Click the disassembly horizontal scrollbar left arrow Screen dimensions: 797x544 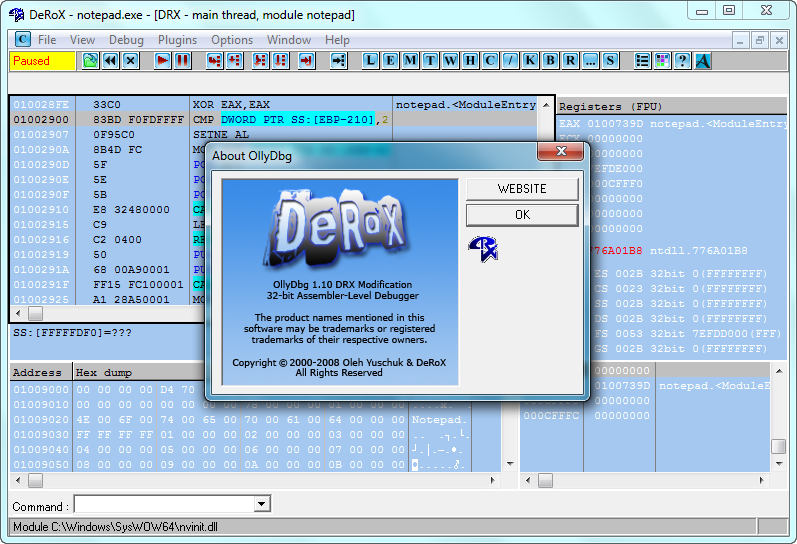point(18,313)
